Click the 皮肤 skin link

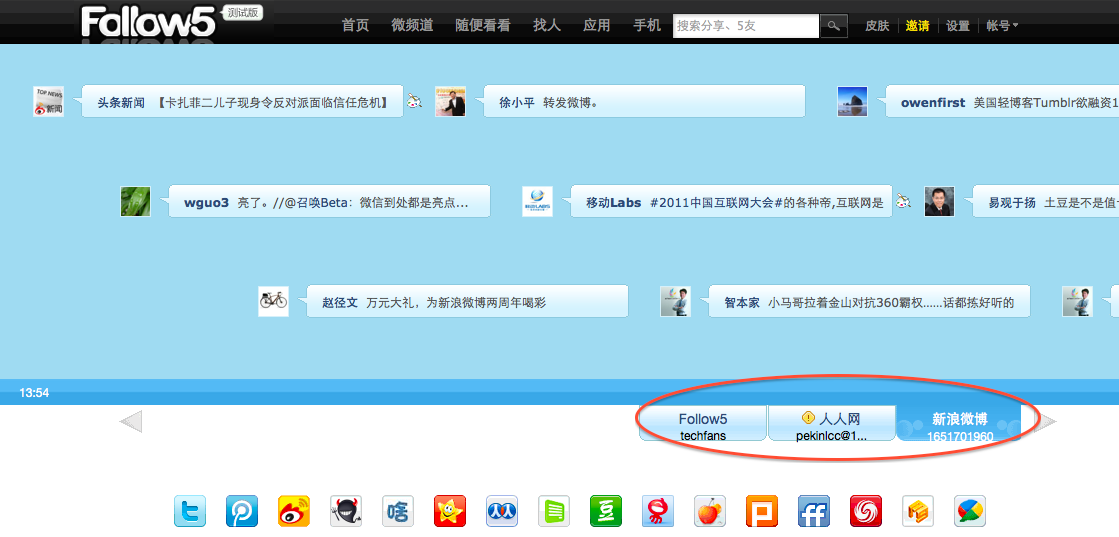pyautogui.click(x=877, y=26)
